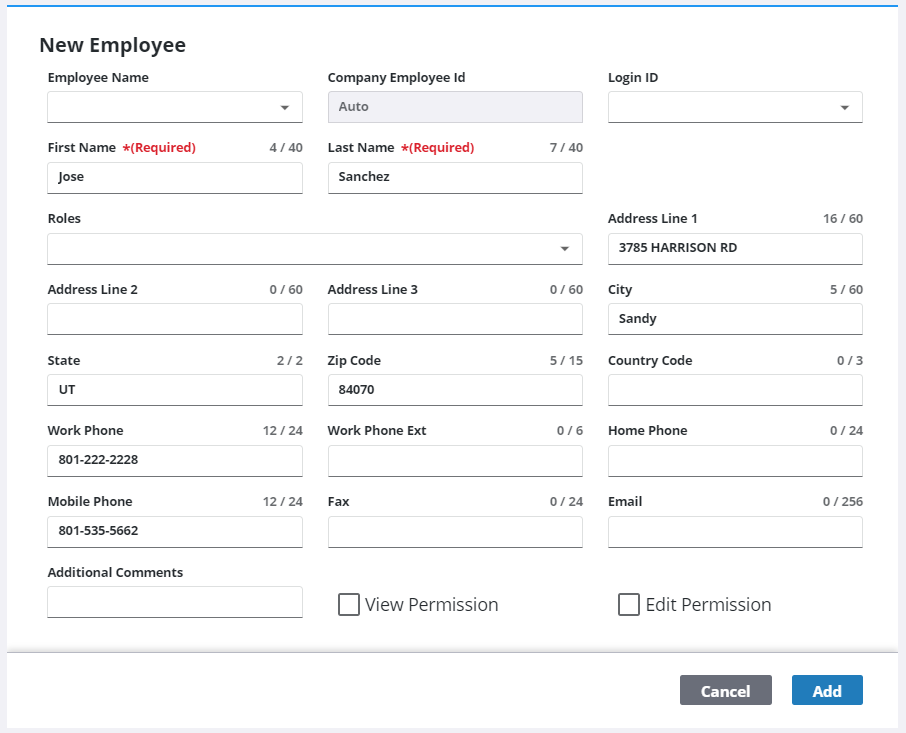
Task: Click the empty Email input field
Action: click(734, 532)
